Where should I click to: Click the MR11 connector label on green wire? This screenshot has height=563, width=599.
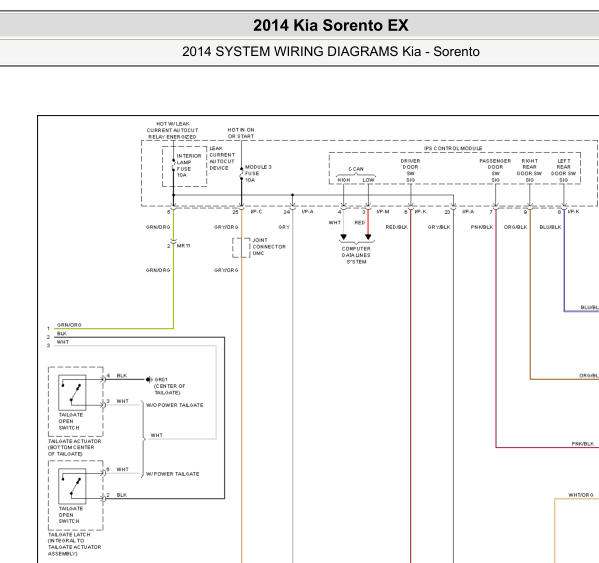183,246
